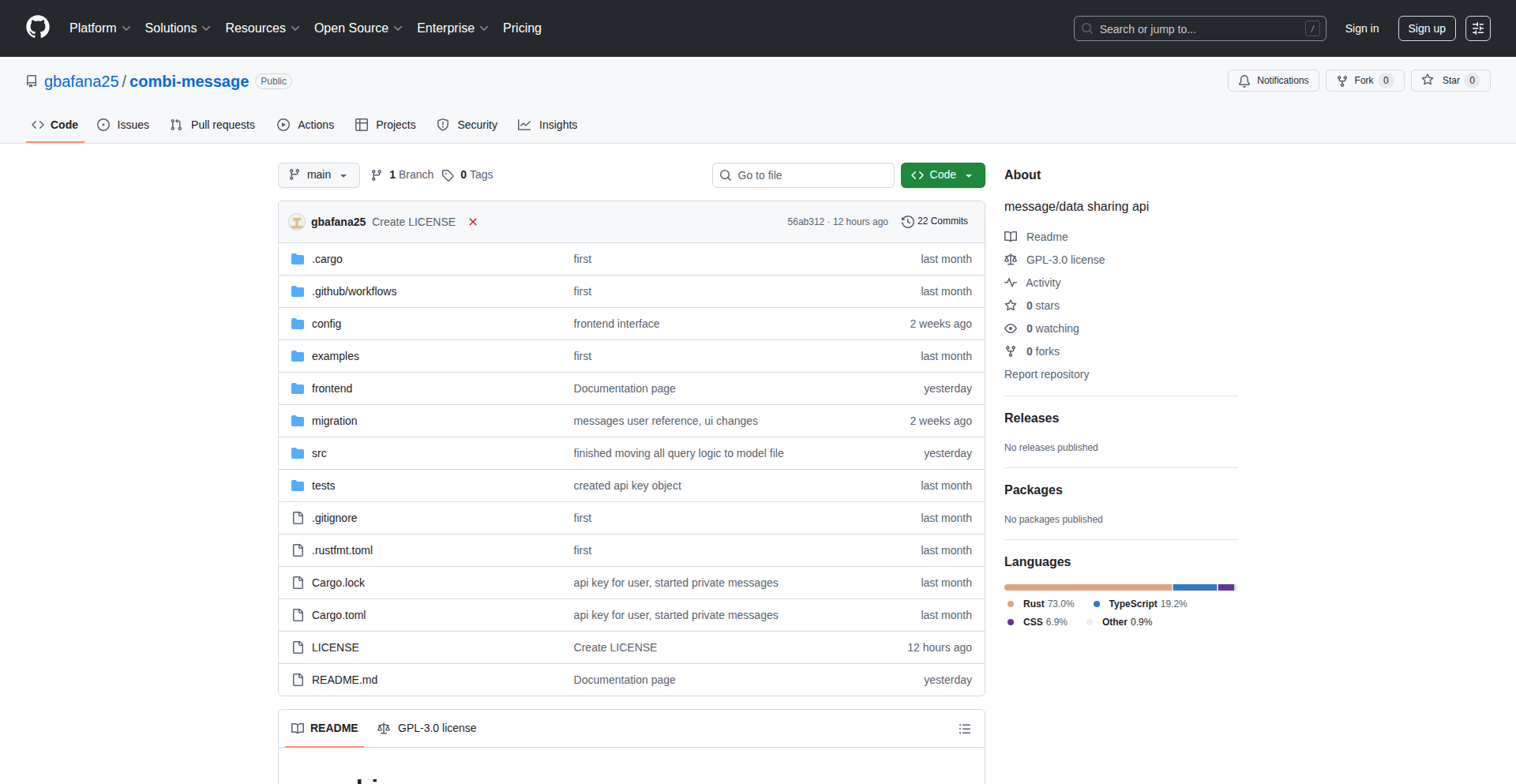This screenshot has height=784, width=1516.
Task: Click the Sign up button
Action: coord(1426,28)
